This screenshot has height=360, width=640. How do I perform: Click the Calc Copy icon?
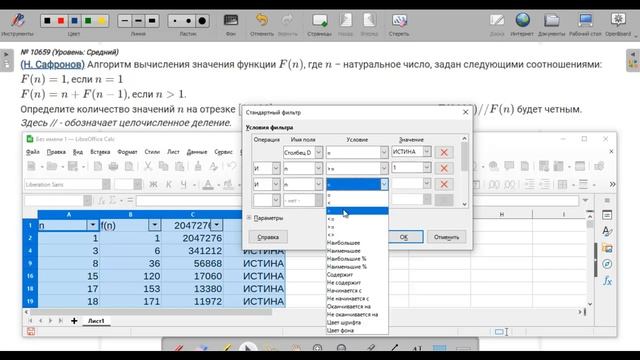[x=163, y=166]
